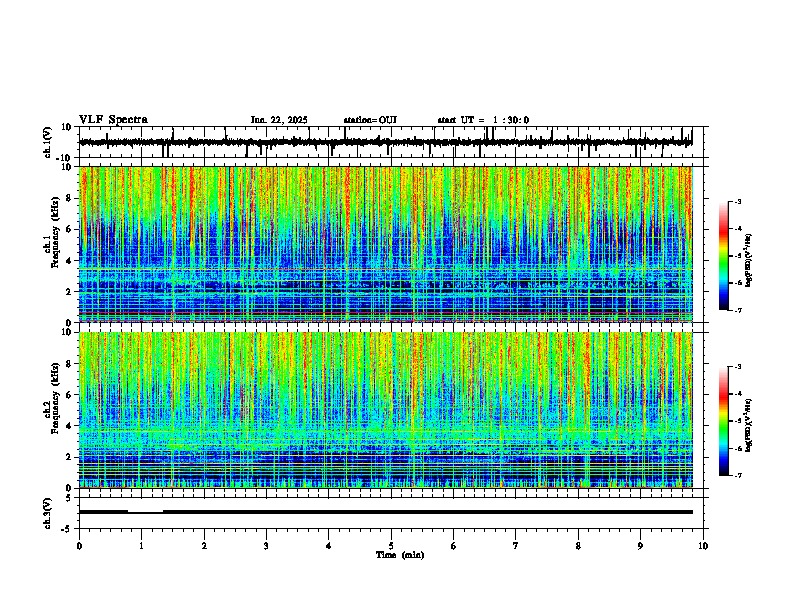Click the '-7' tick on the ch.2 color bar
The image size is (792, 612).
737,475
